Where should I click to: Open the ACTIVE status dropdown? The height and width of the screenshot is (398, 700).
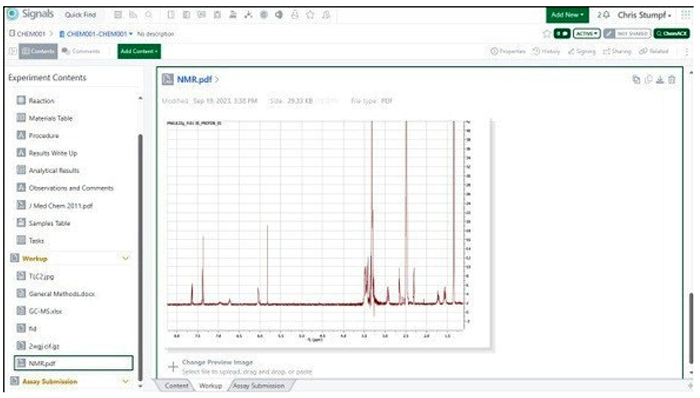point(587,33)
